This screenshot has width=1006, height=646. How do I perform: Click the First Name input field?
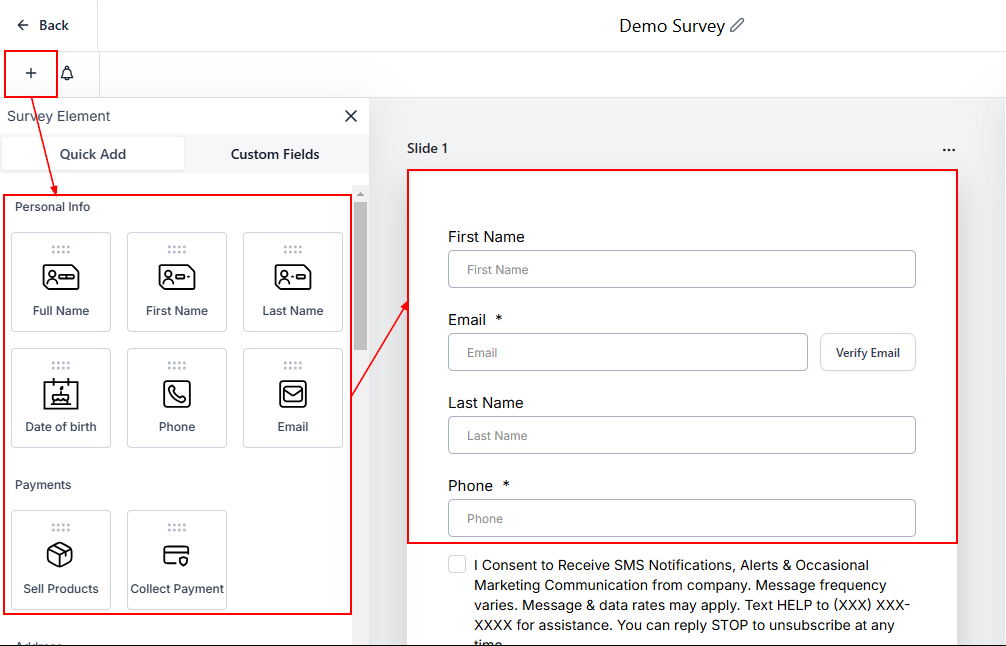tap(681, 270)
